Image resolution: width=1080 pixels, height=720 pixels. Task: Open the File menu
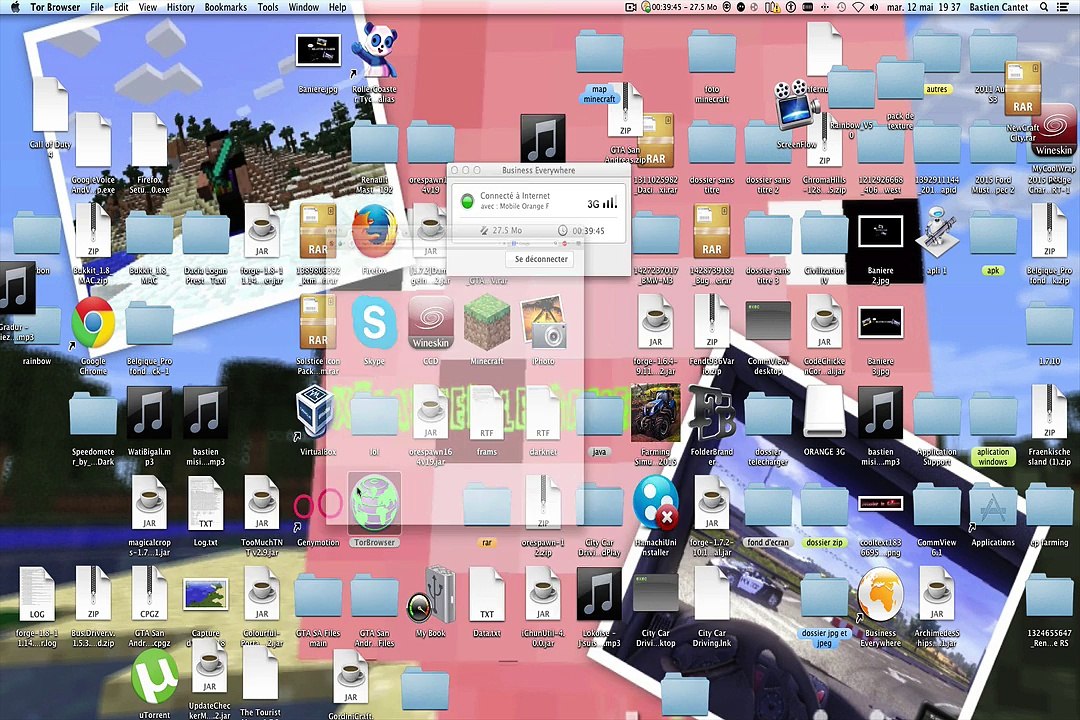pyautogui.click(x=97, y=7)
